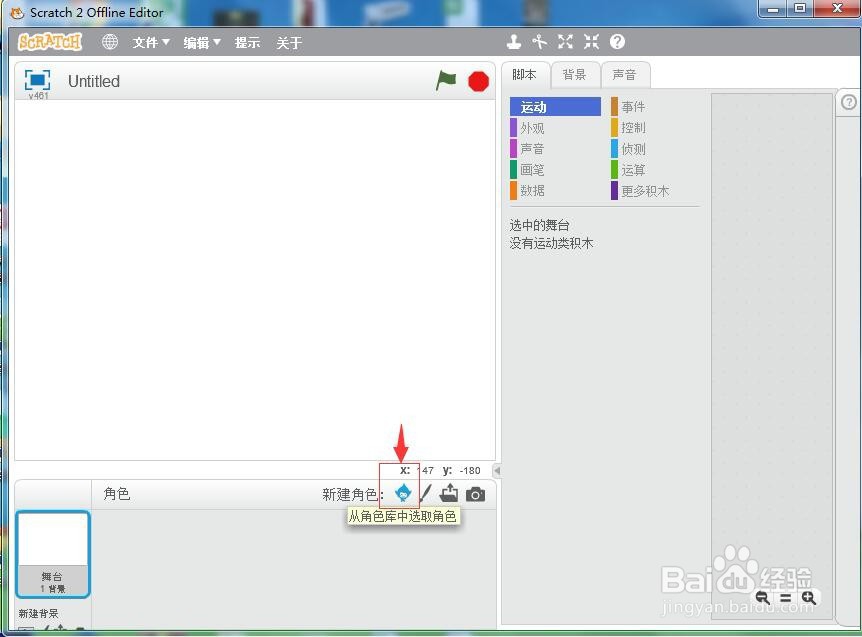This screenshot has width=862, height=637.
Task: Paint a new sprite brush icon
Action: (x=426, y=494)
